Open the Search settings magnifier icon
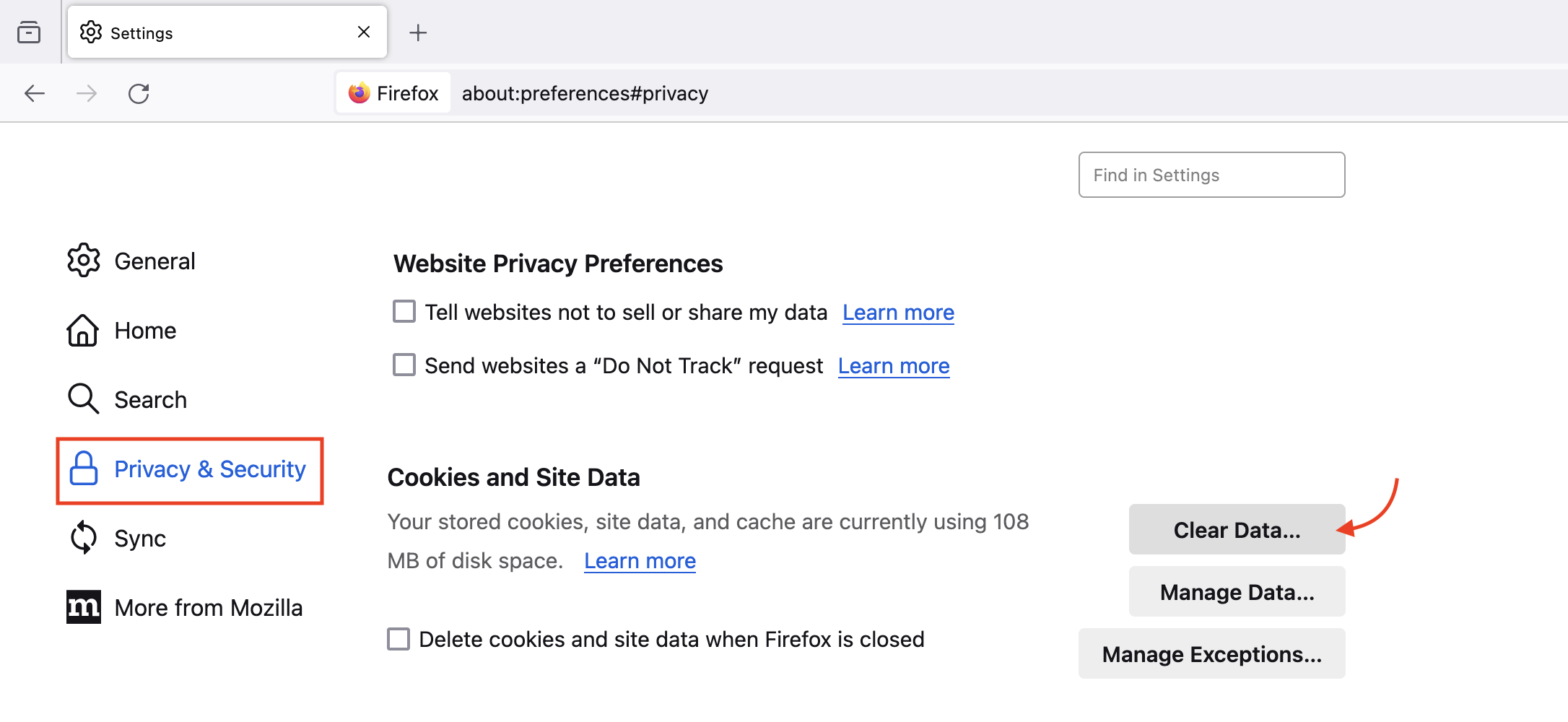The image size is (1568, 722). [84, 399]
